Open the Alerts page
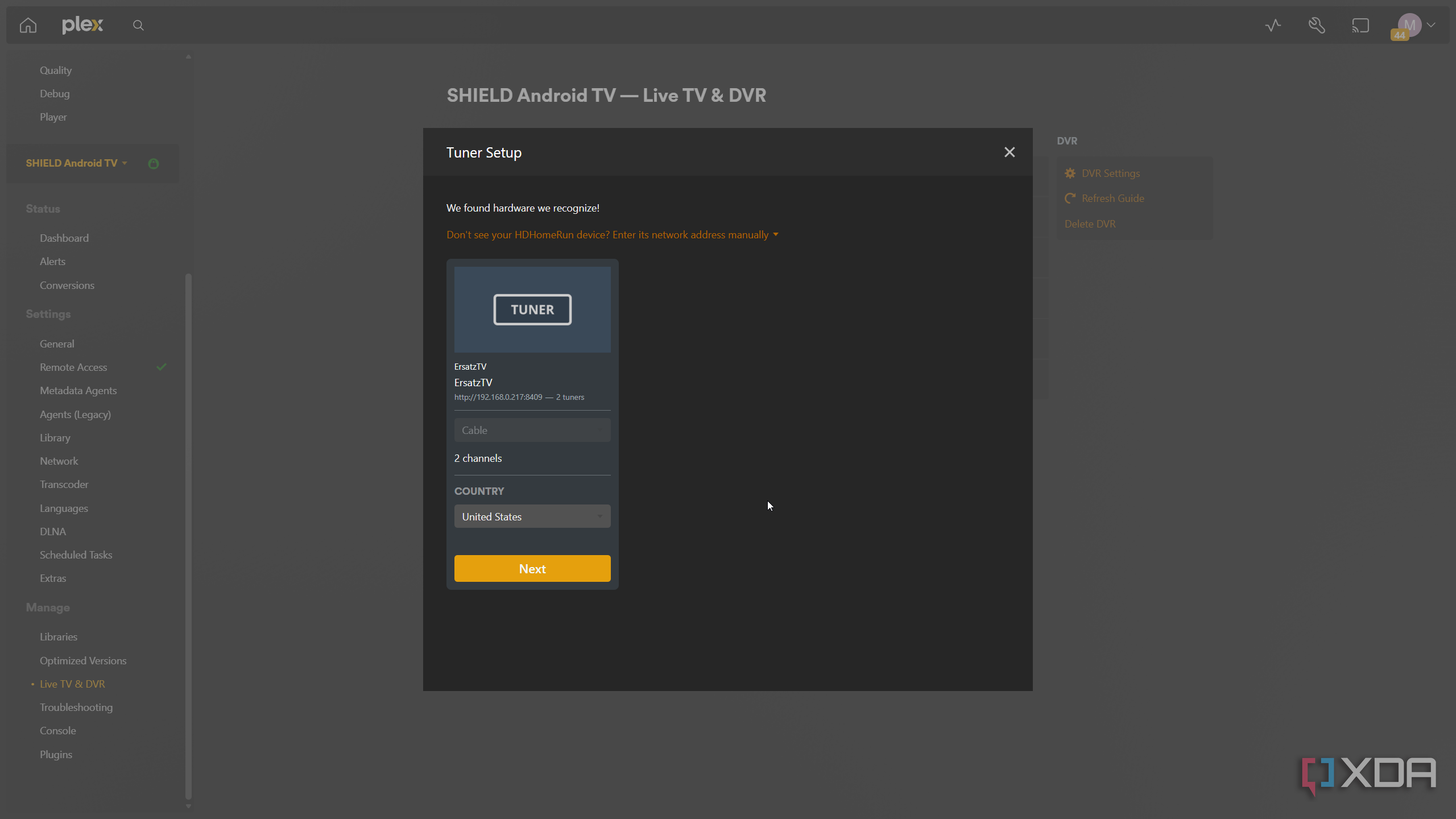The image size is (1456, 819). pyautogui.click(x=52, y=261)
